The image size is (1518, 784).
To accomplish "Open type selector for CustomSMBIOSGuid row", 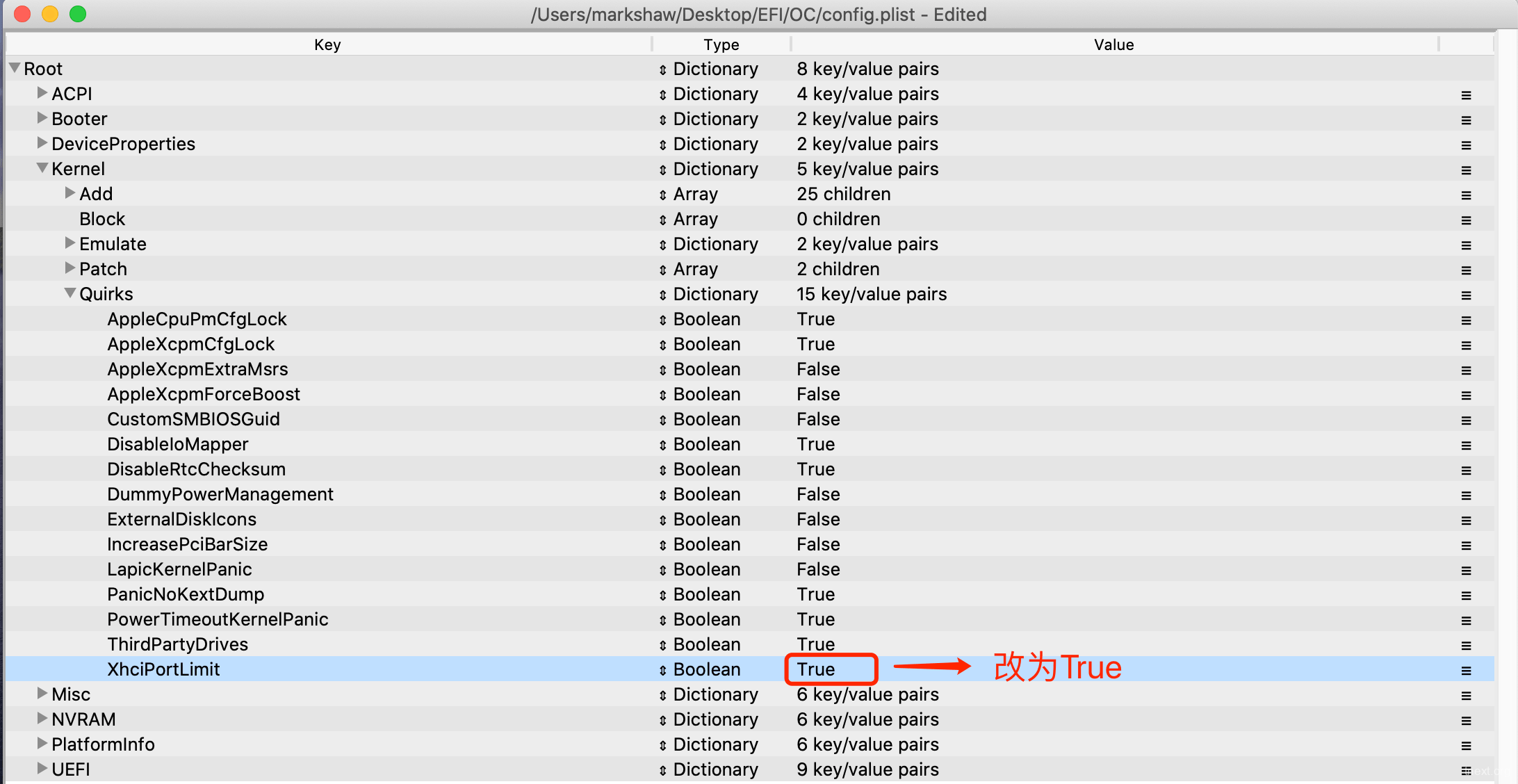I will click(x=662, y=420).
